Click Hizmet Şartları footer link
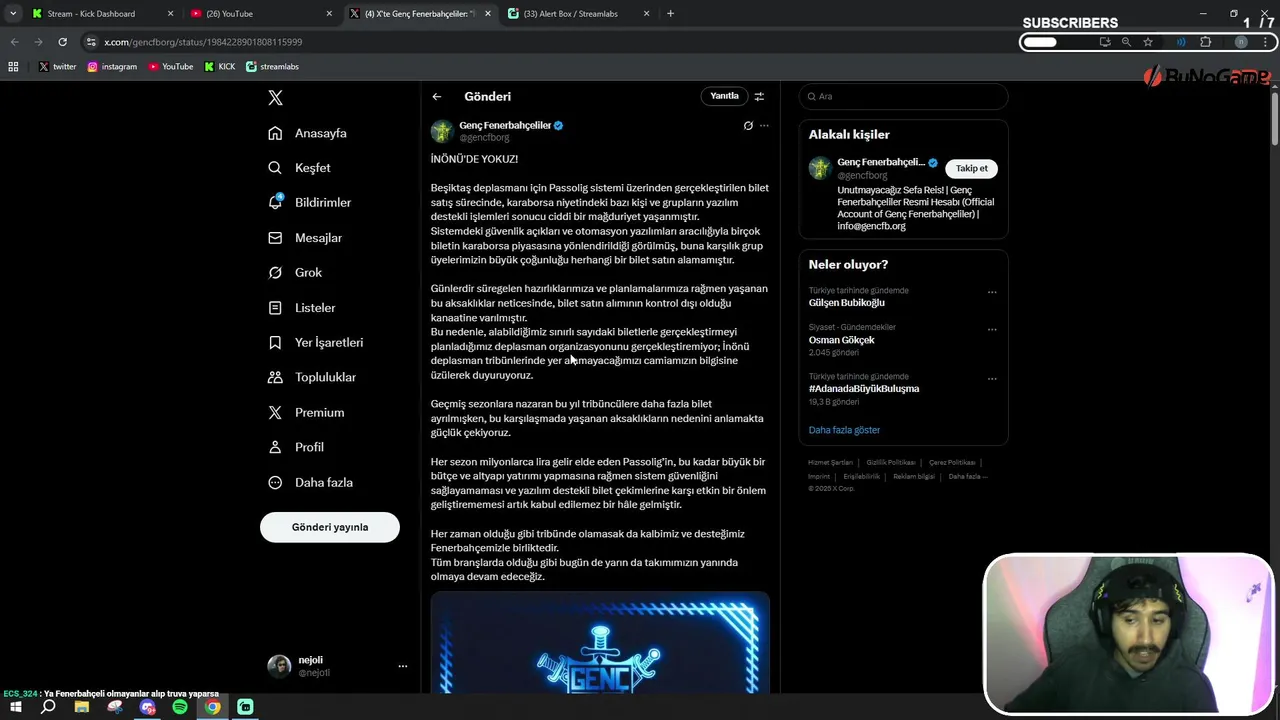Viewport: 1280px width, 720px height. click(830, 462)
